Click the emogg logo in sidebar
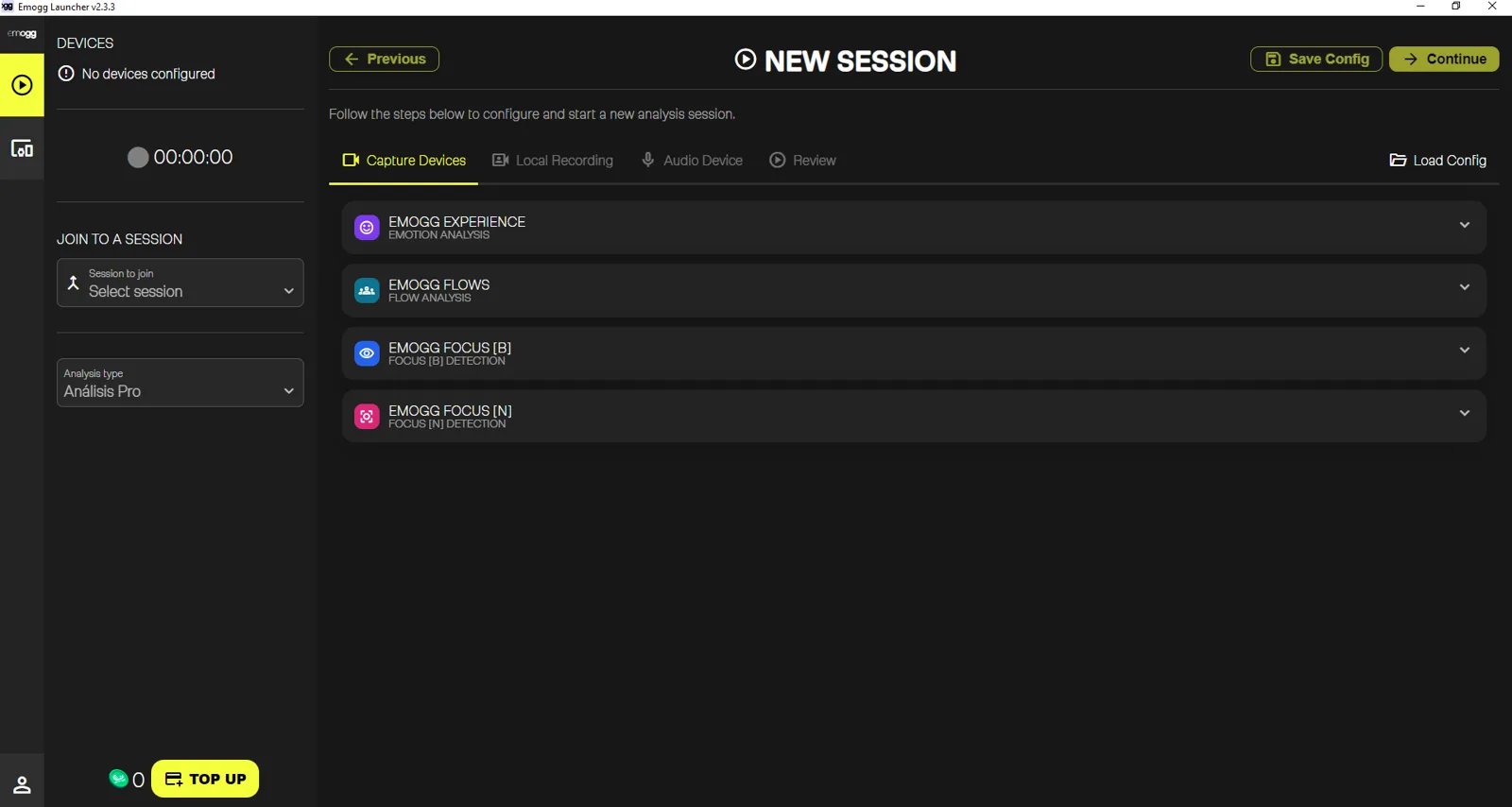This screenshot has height=807, width=1512. click(22, 34)
